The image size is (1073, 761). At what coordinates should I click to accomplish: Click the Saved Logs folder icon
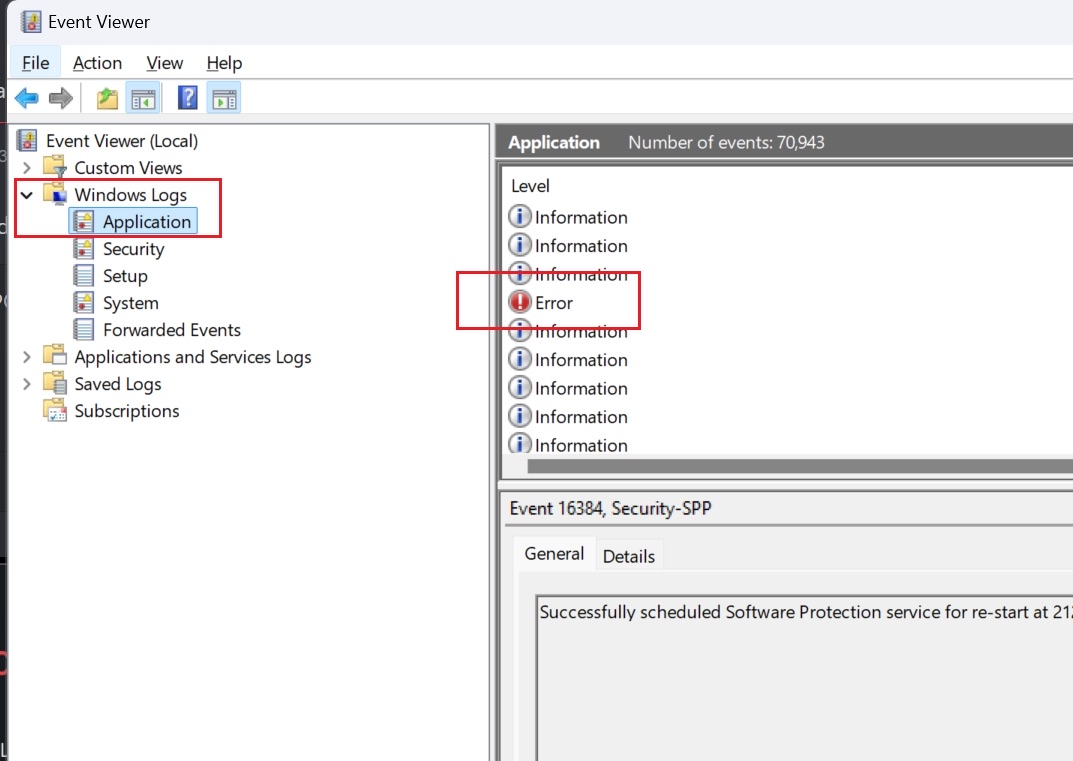pos(55,383)
